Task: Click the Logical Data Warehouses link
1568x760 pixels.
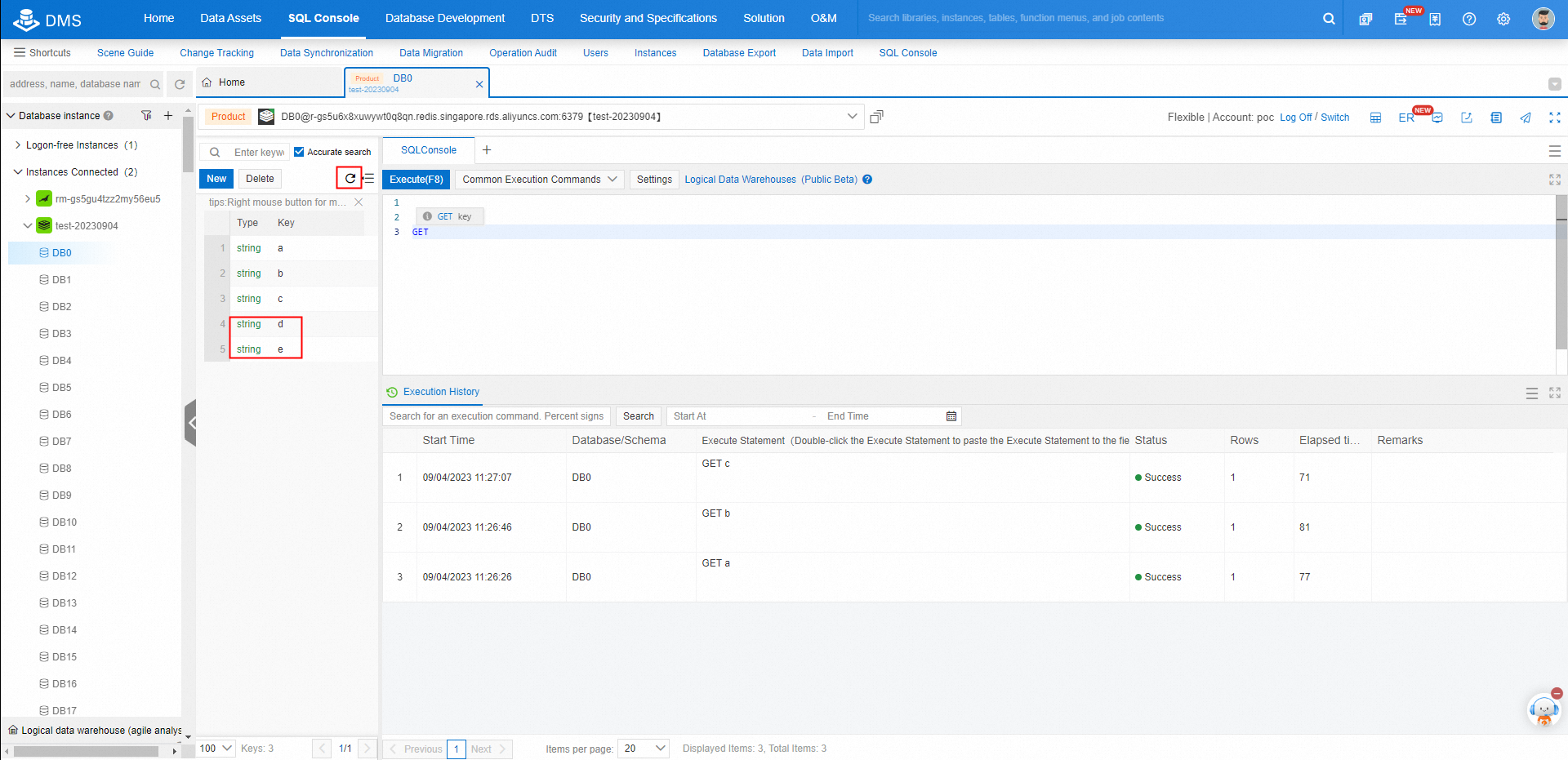Action: point(771,180)
